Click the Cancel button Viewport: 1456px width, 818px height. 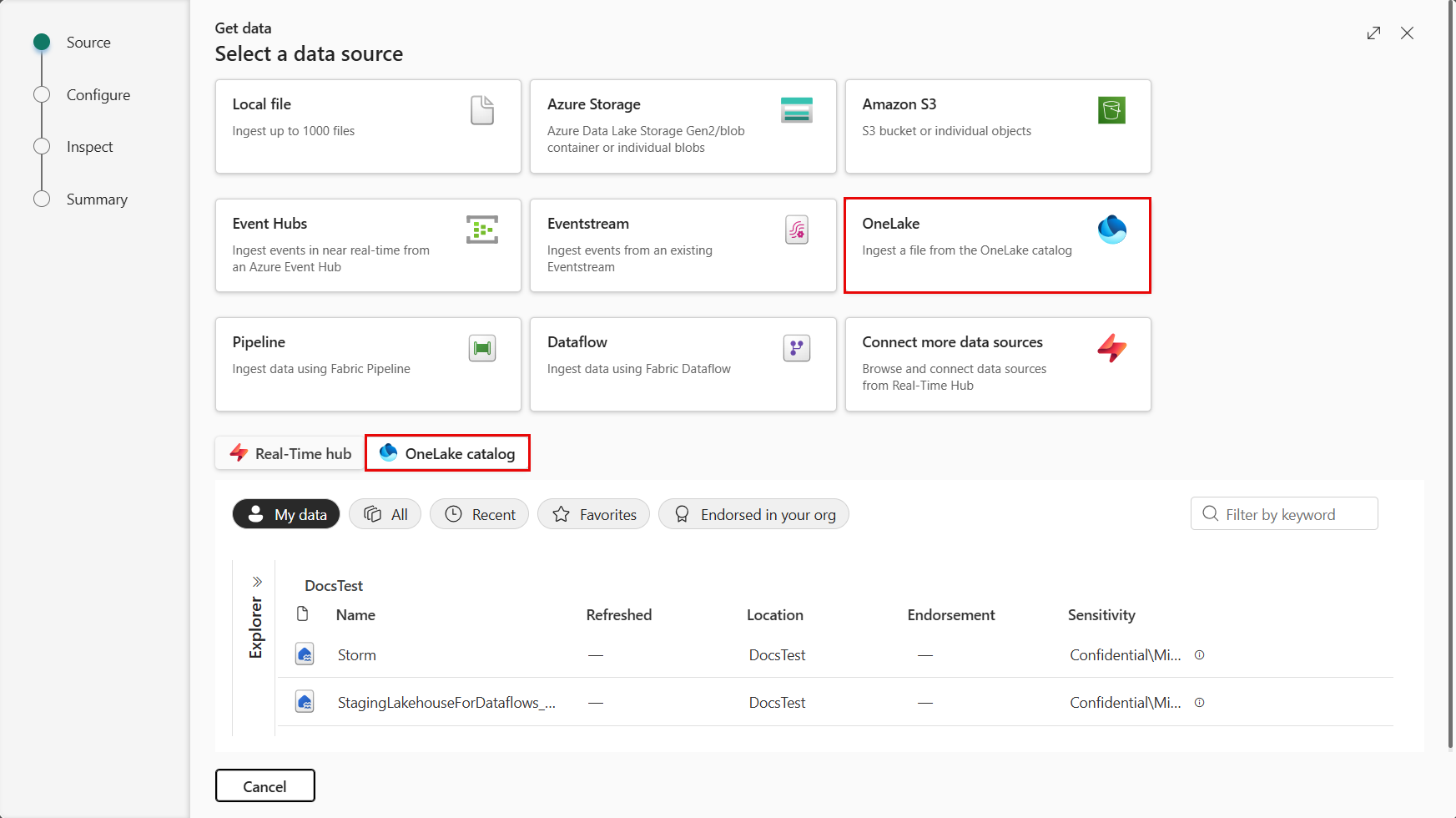pyautogui.click(x=264, y=786)
